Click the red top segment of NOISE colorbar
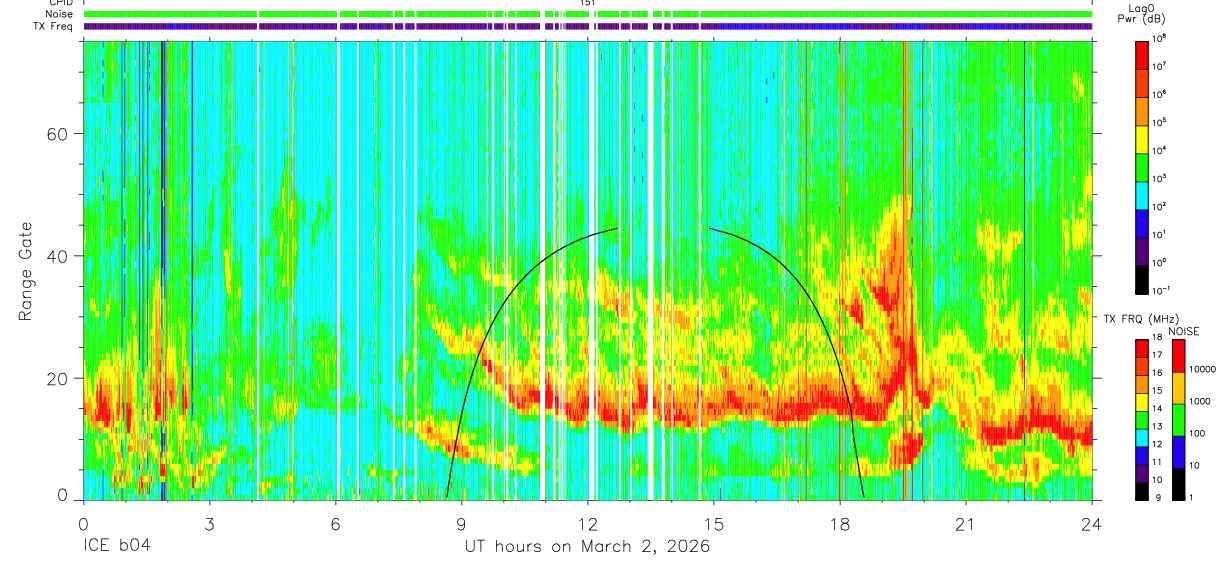Screen dimensions: 1228x567 (1180, 356)
